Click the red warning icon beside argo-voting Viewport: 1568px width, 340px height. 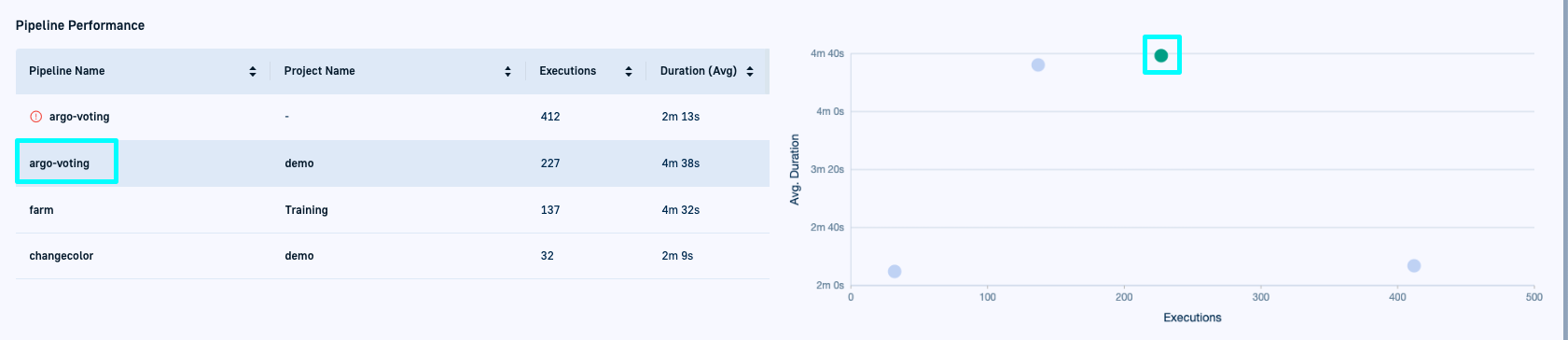pyautogui.click(x=36, y=117)
